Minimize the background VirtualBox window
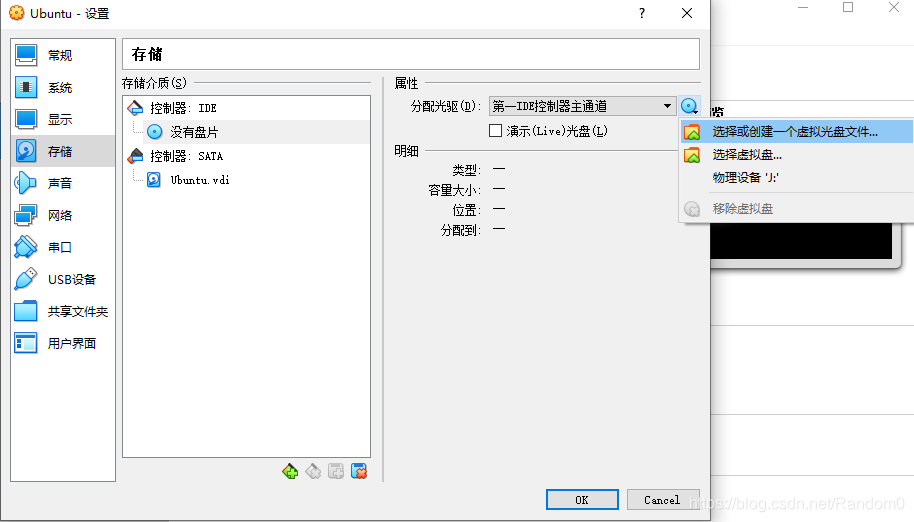 803,7
